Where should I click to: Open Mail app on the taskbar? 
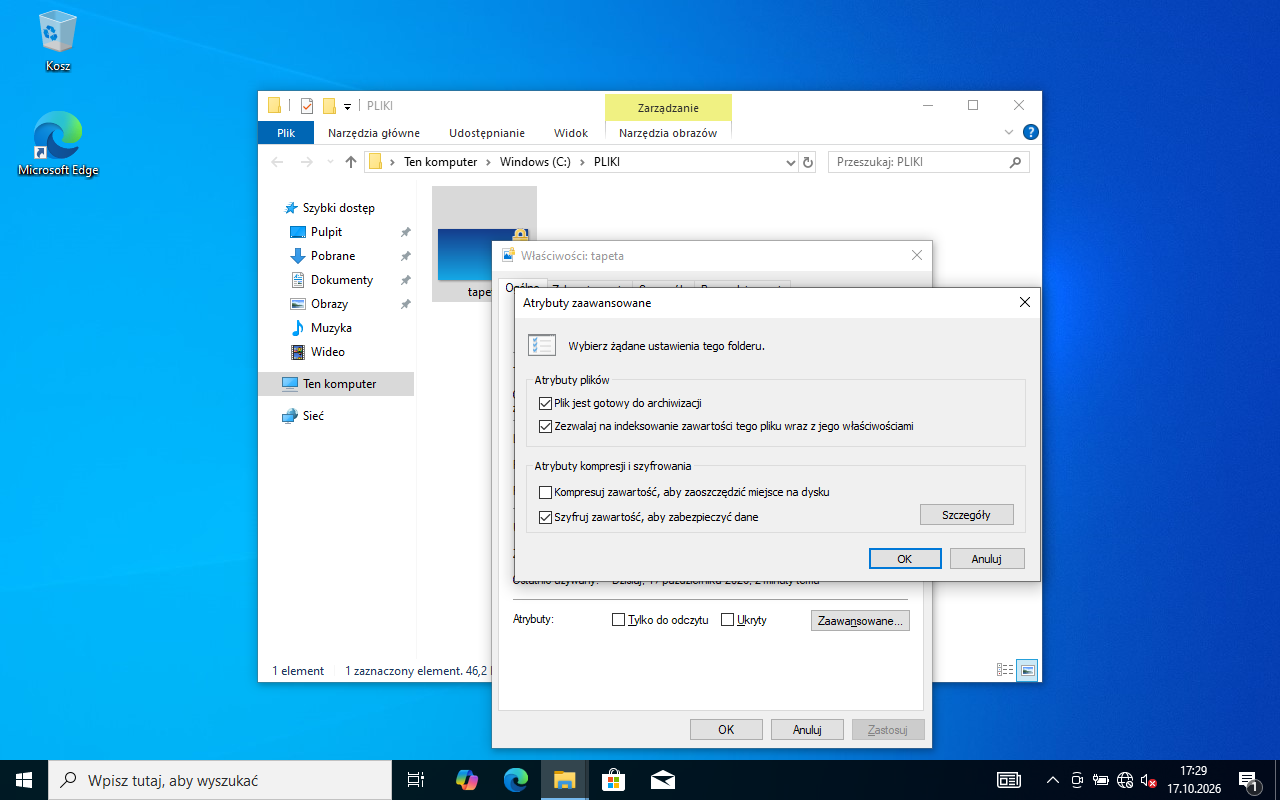662,779
